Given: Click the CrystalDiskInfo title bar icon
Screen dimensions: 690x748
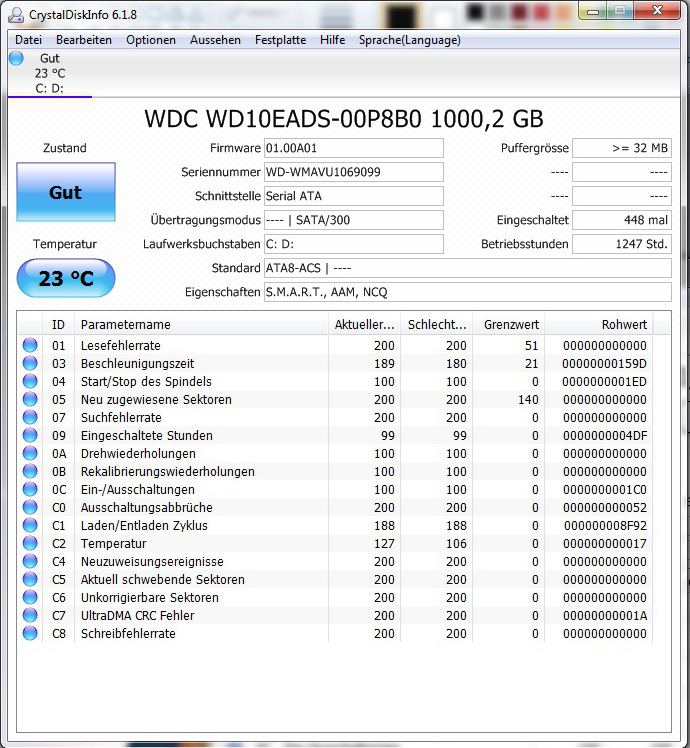Looking at the screenshot, I should point(16,15).
